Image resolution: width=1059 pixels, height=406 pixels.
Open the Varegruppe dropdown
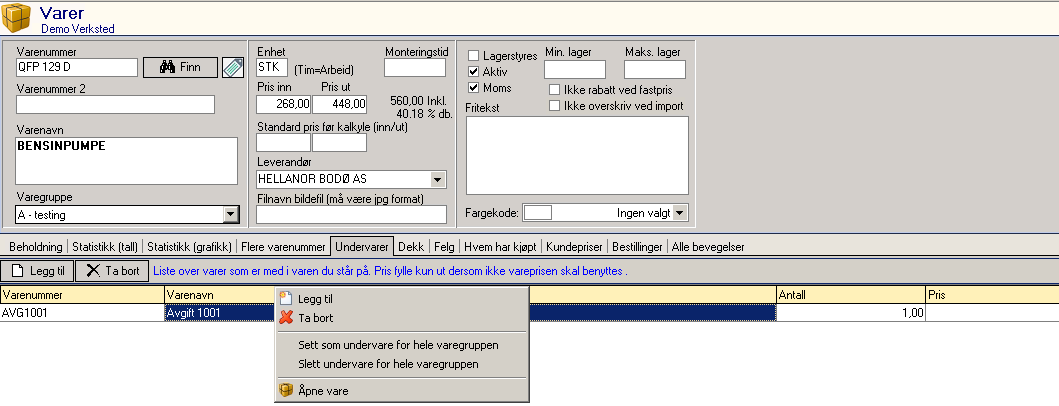(x=232, y=215)
